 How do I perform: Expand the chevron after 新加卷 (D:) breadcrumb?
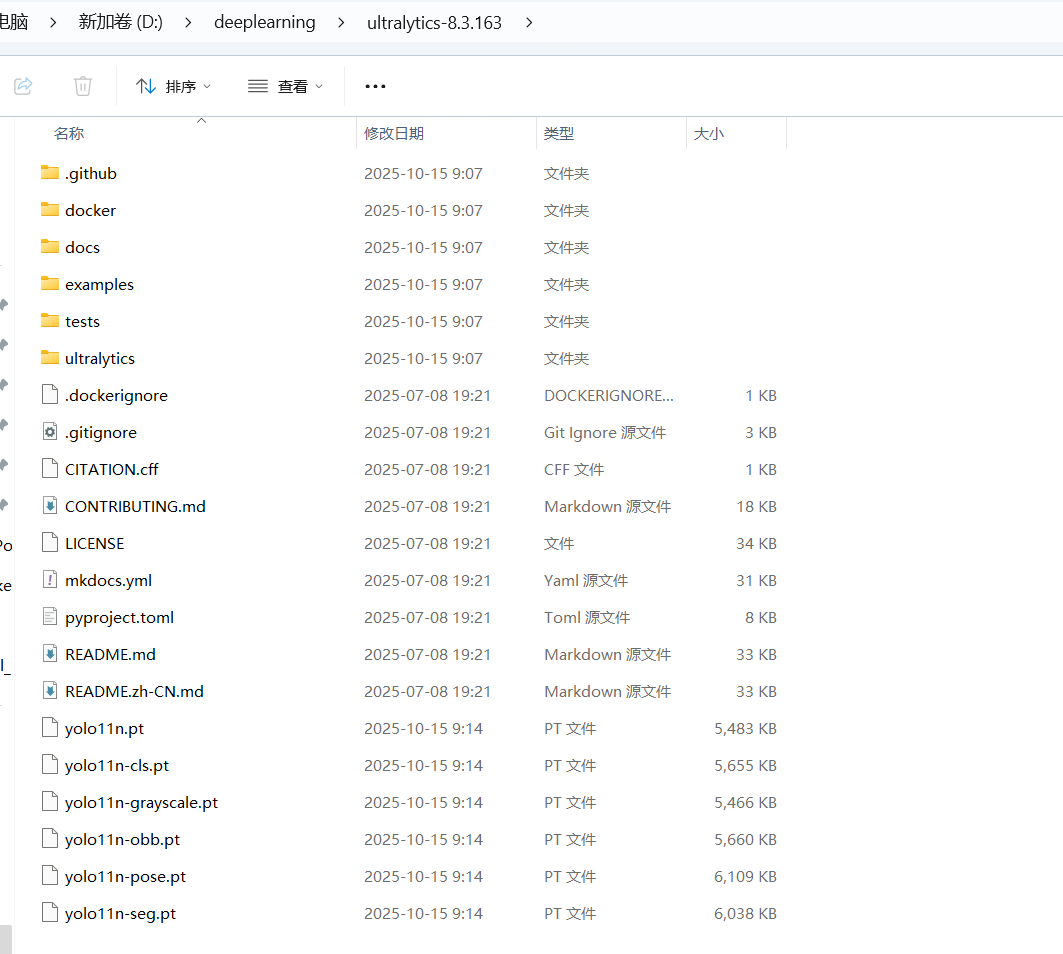[x=188, y=22]
